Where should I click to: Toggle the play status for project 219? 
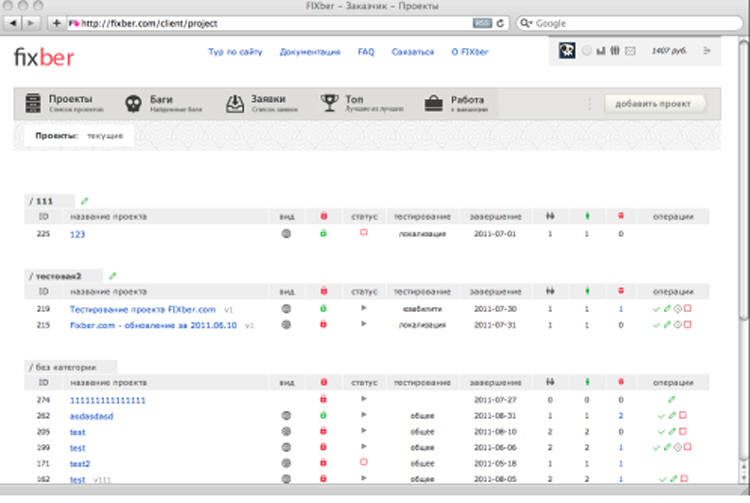[364, 310]
